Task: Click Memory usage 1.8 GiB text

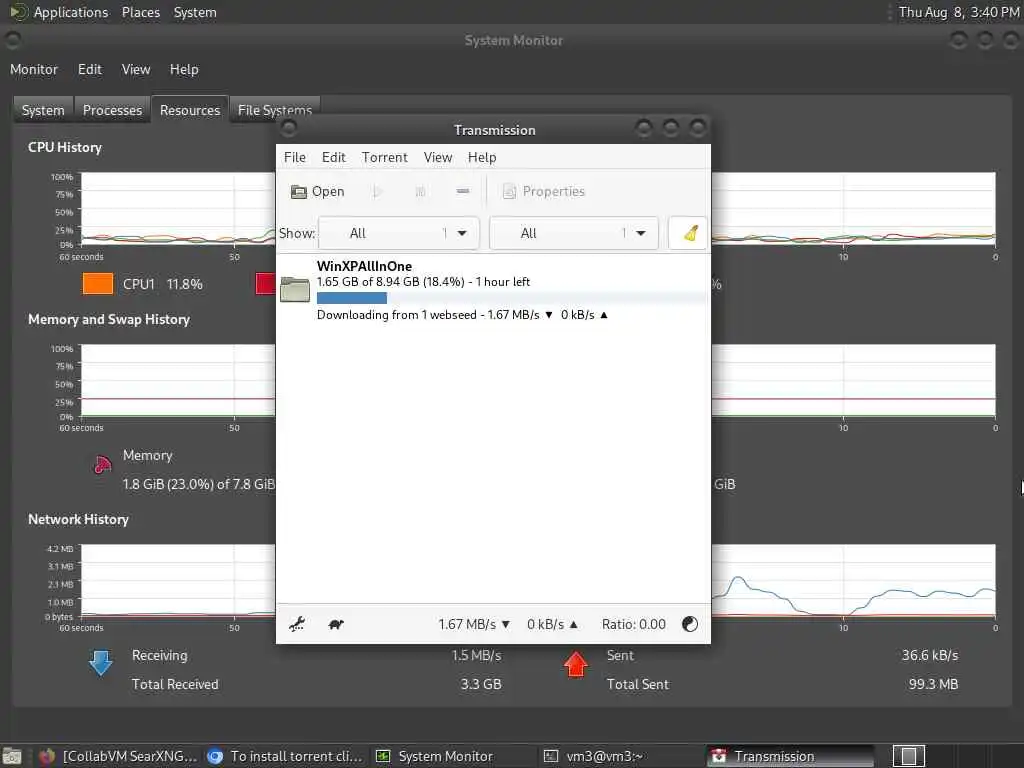Action: [199, 484]
